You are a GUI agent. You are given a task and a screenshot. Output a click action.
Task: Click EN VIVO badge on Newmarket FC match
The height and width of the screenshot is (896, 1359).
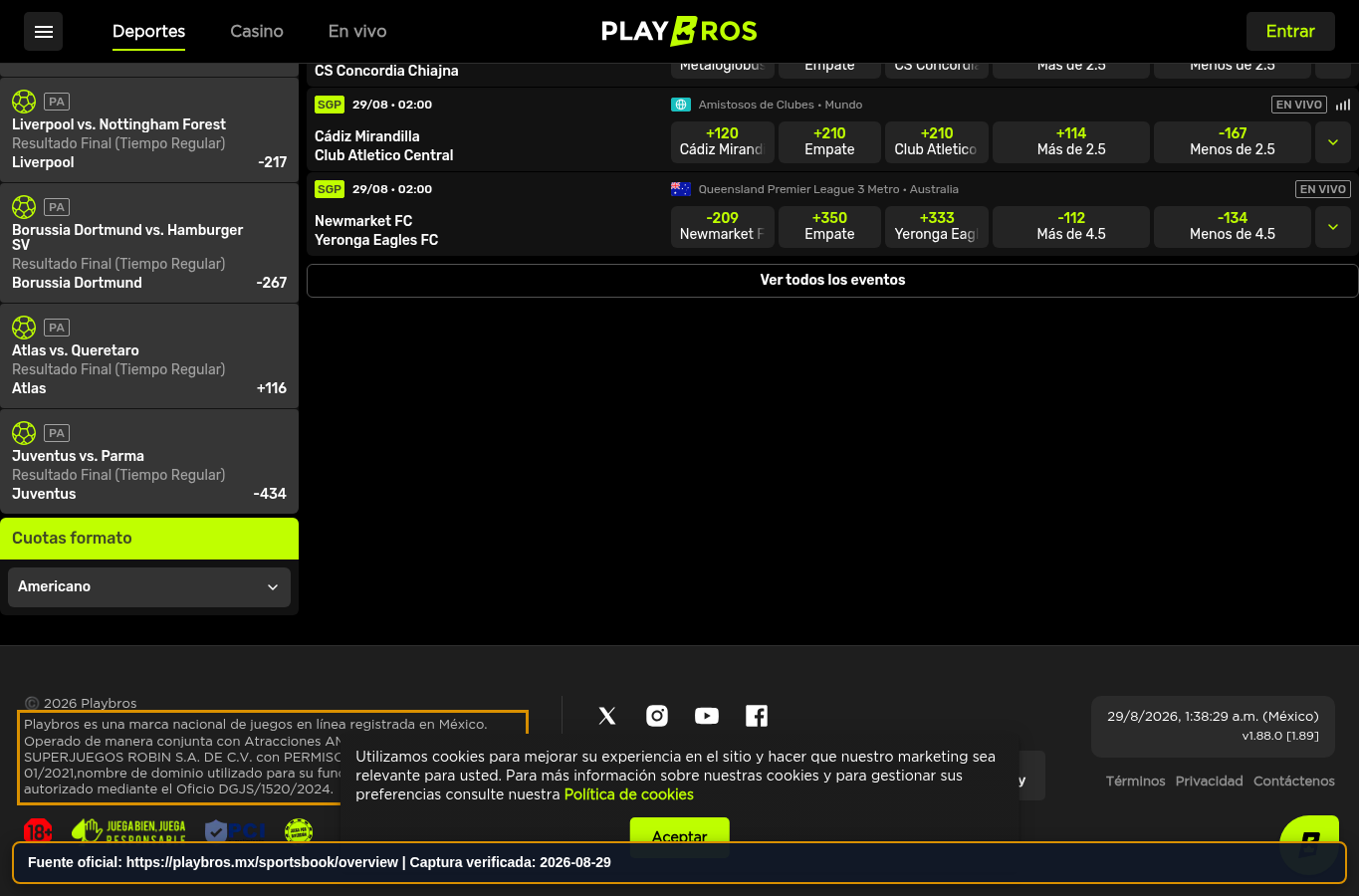[x=1323, y=189]
